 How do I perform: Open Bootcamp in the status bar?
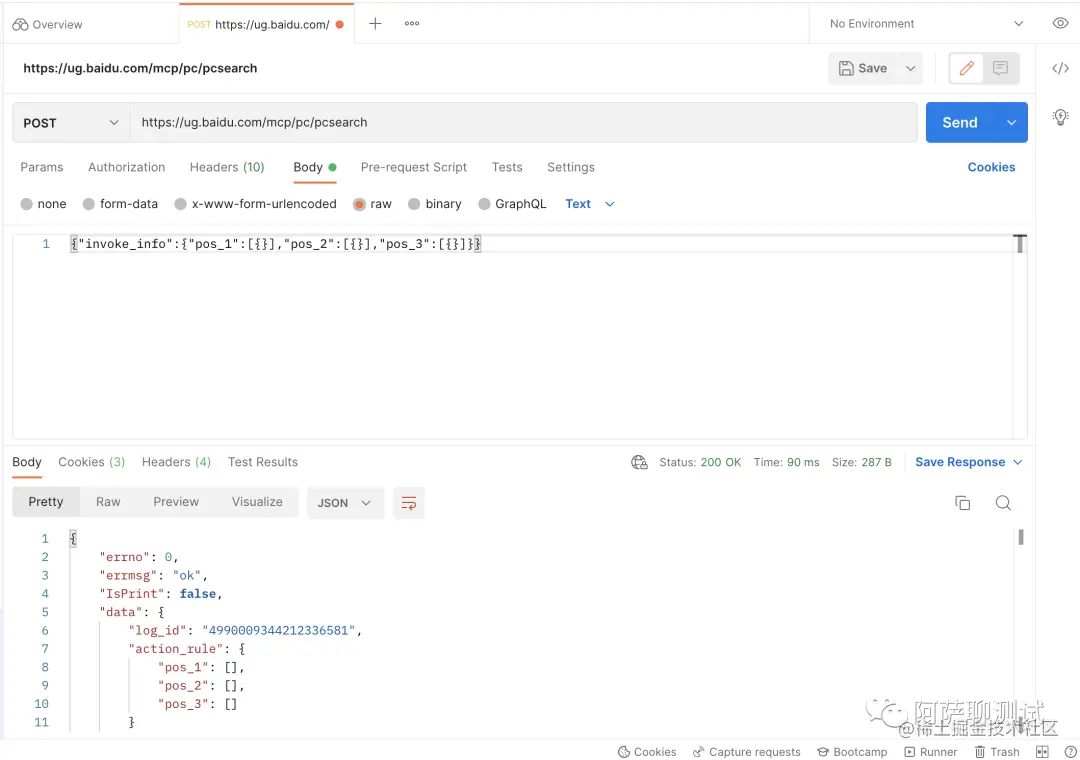pyautogui.click(x=852, y=752)
